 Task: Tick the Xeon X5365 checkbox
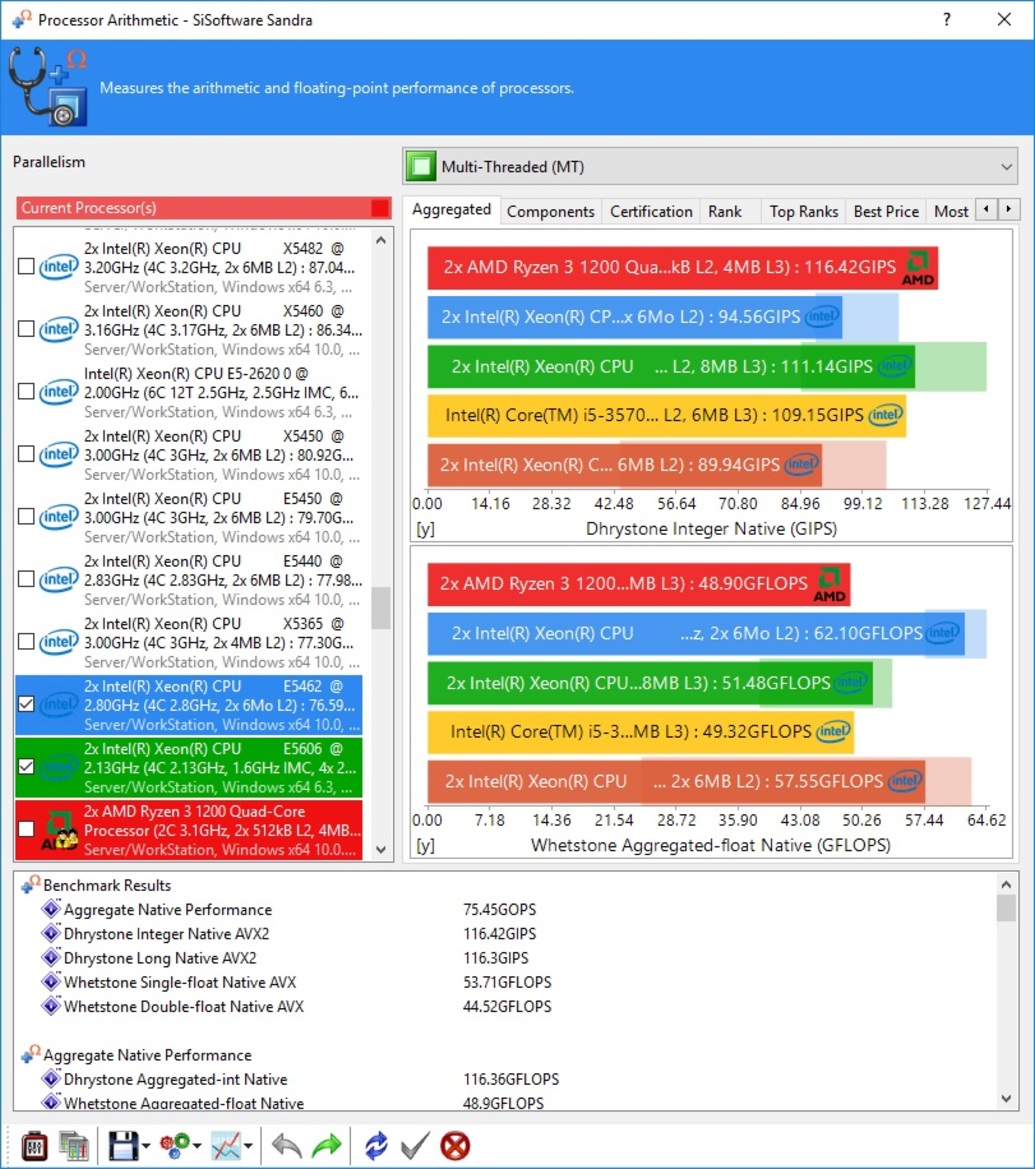[x=26, y=643]
